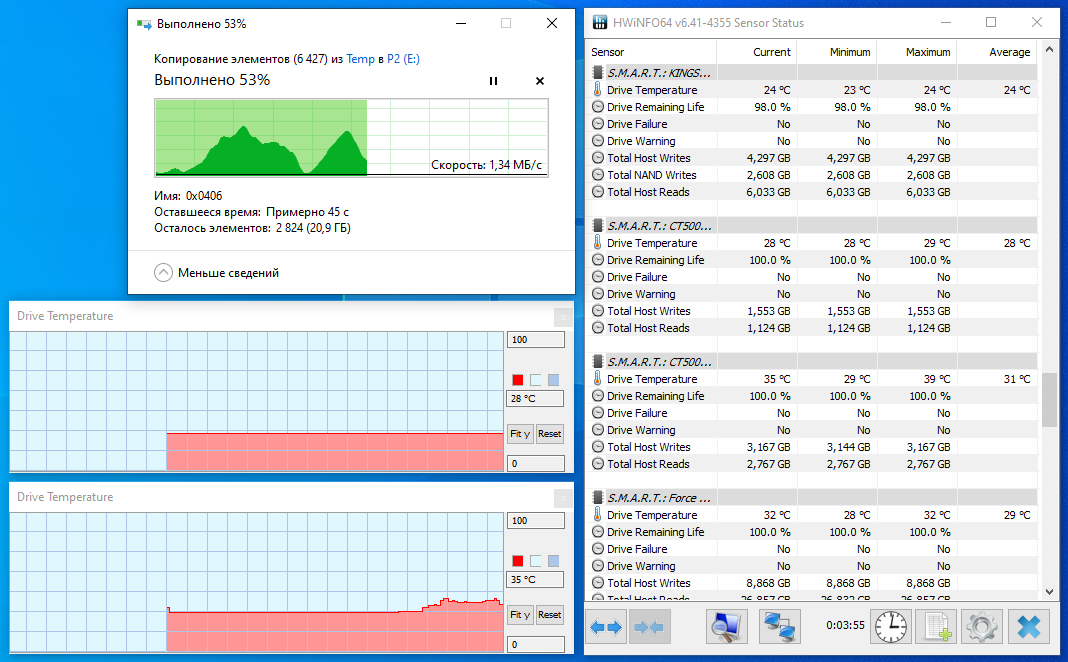1068x662 pixels.
Task: Pause the file copy operation
Action: 493,80
